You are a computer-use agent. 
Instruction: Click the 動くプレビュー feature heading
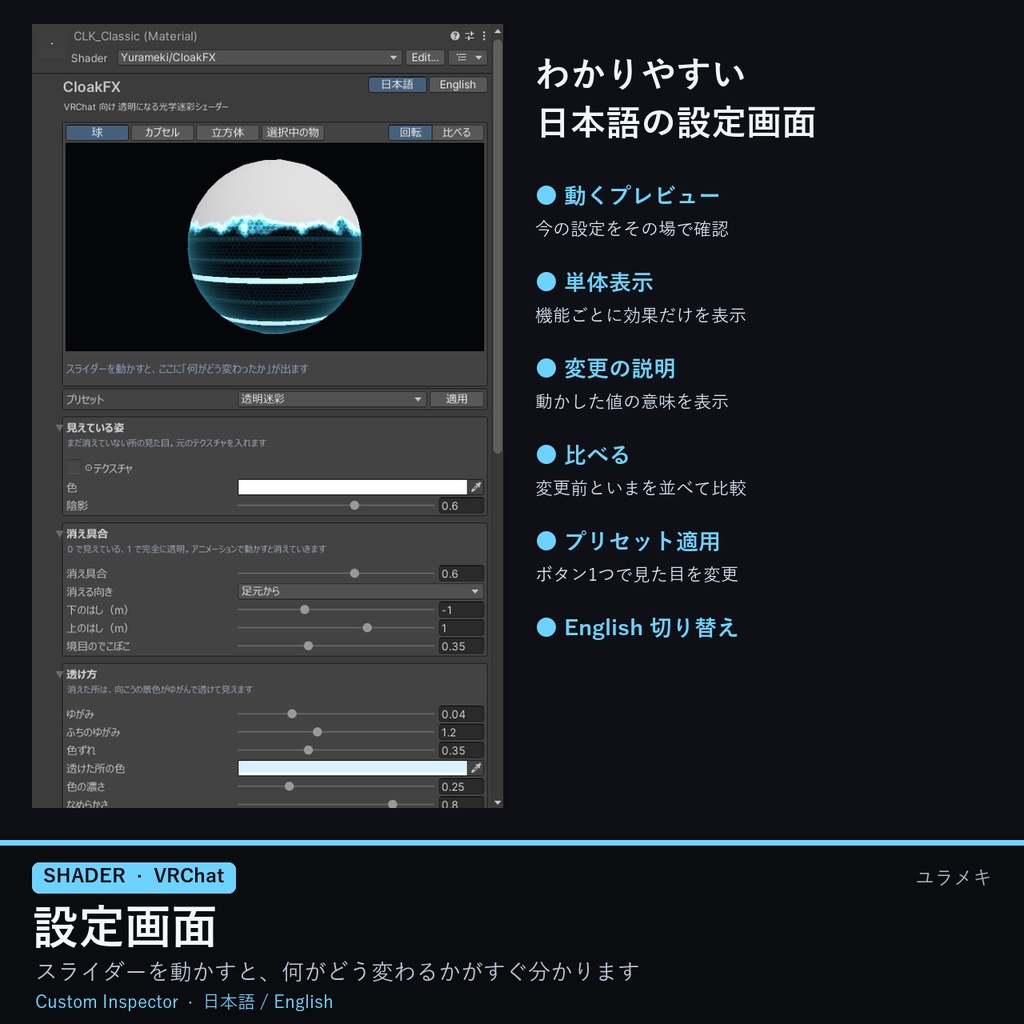[x=641, y=195]
